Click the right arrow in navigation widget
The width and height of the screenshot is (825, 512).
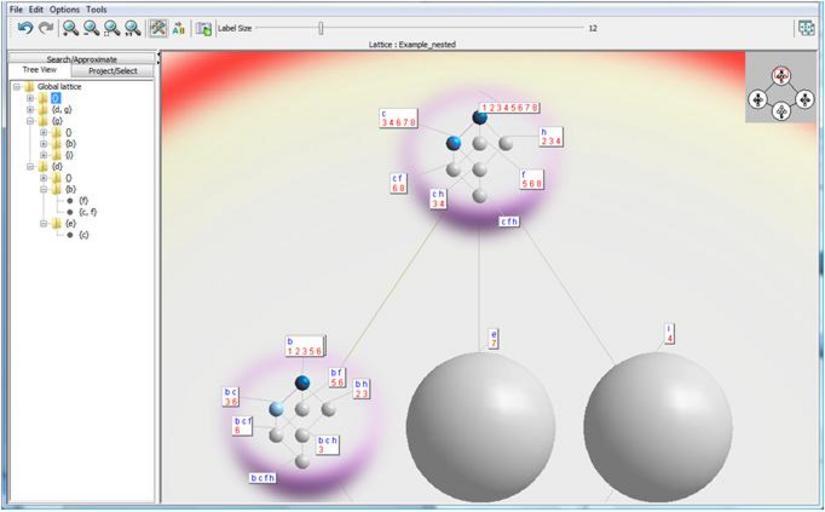point(806,99)
